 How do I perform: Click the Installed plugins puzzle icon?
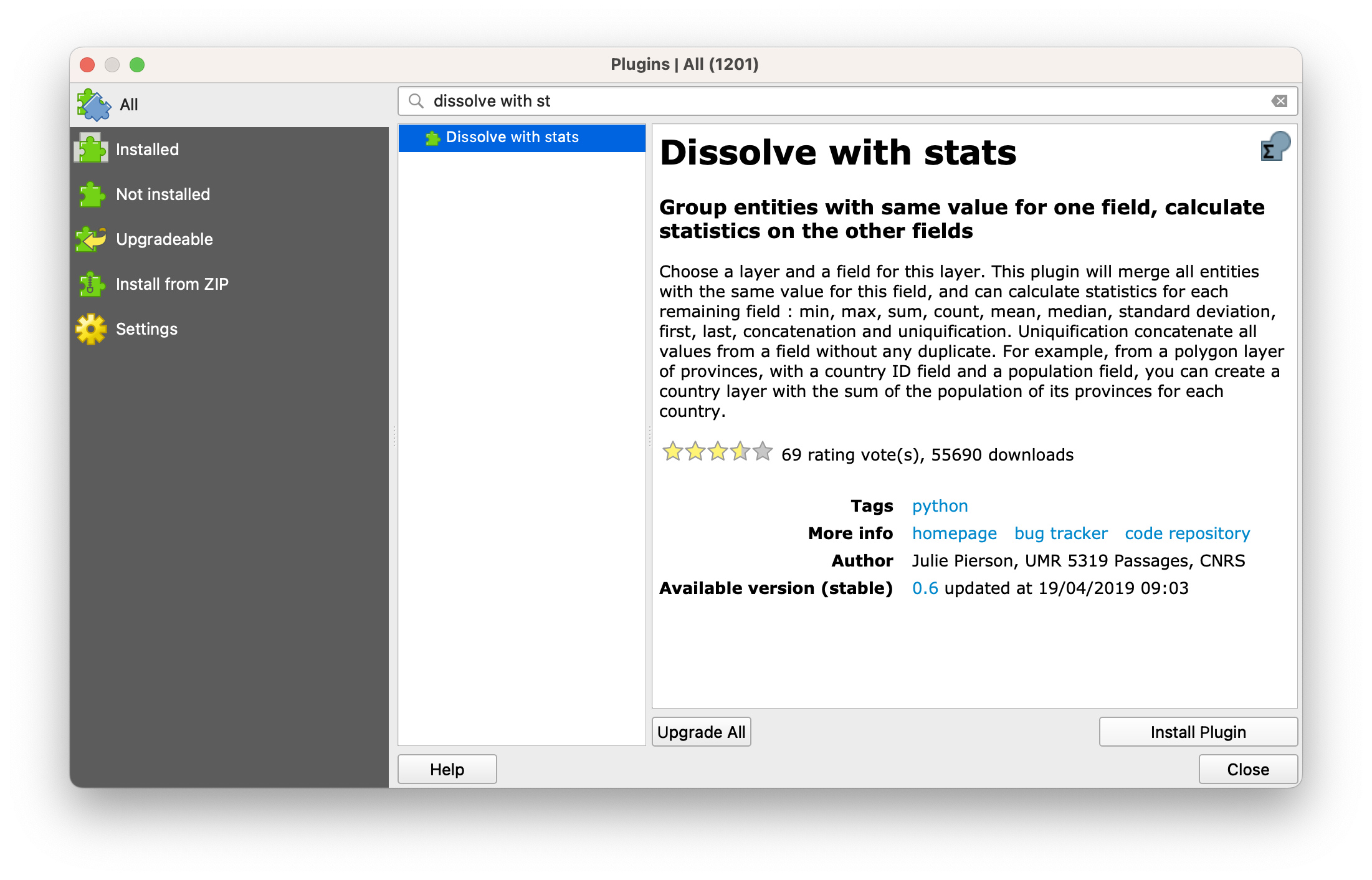(x=92, y=150)
